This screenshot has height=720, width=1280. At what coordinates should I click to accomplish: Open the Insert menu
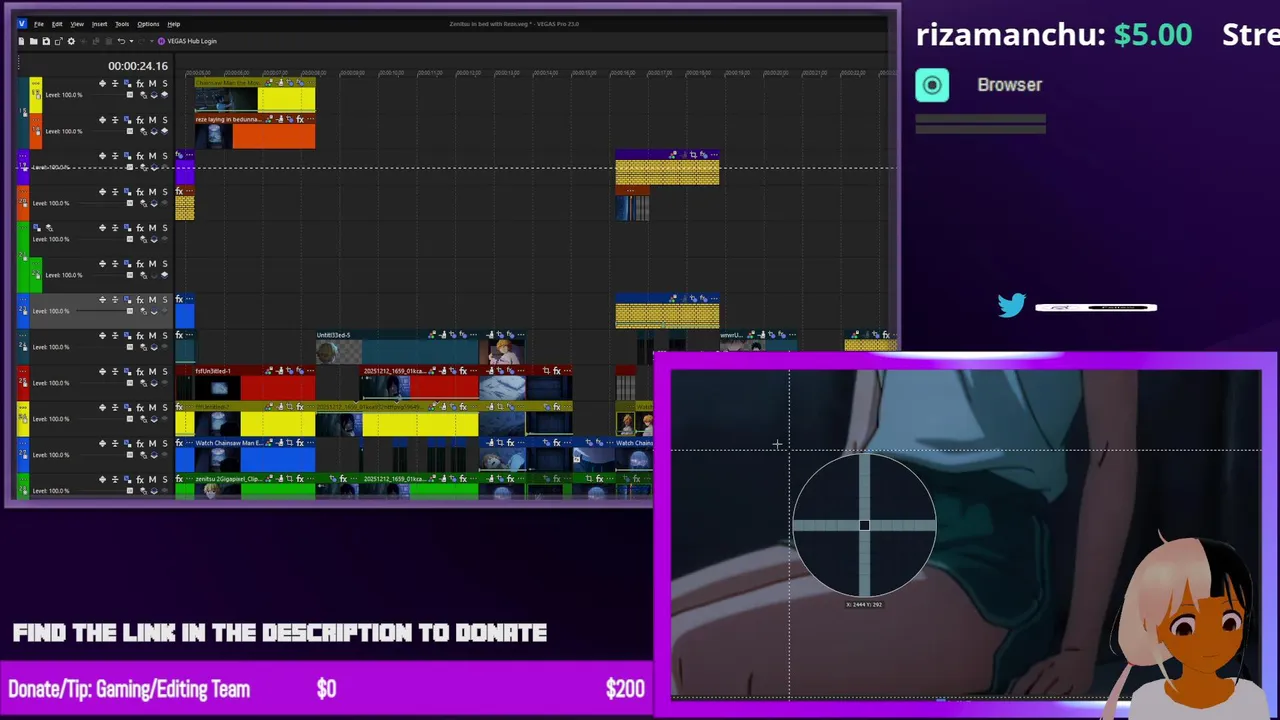(x=99, y=24)
